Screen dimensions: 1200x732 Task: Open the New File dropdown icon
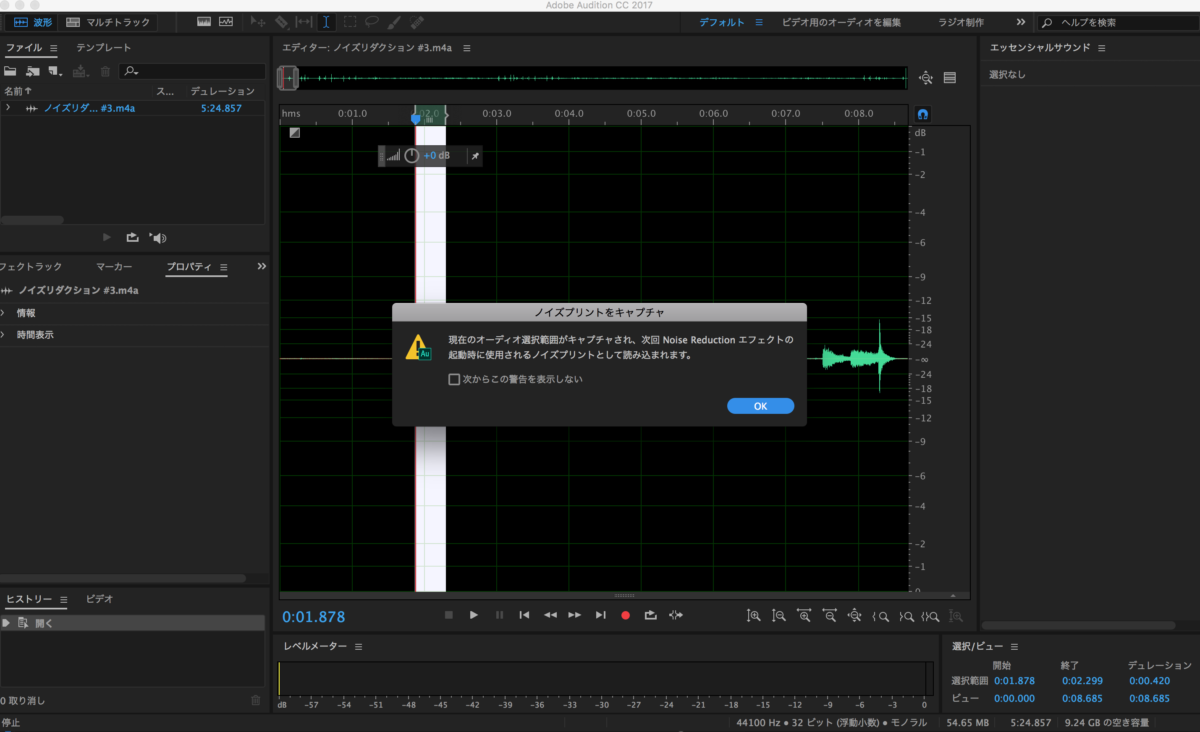(x=55, y=71)
